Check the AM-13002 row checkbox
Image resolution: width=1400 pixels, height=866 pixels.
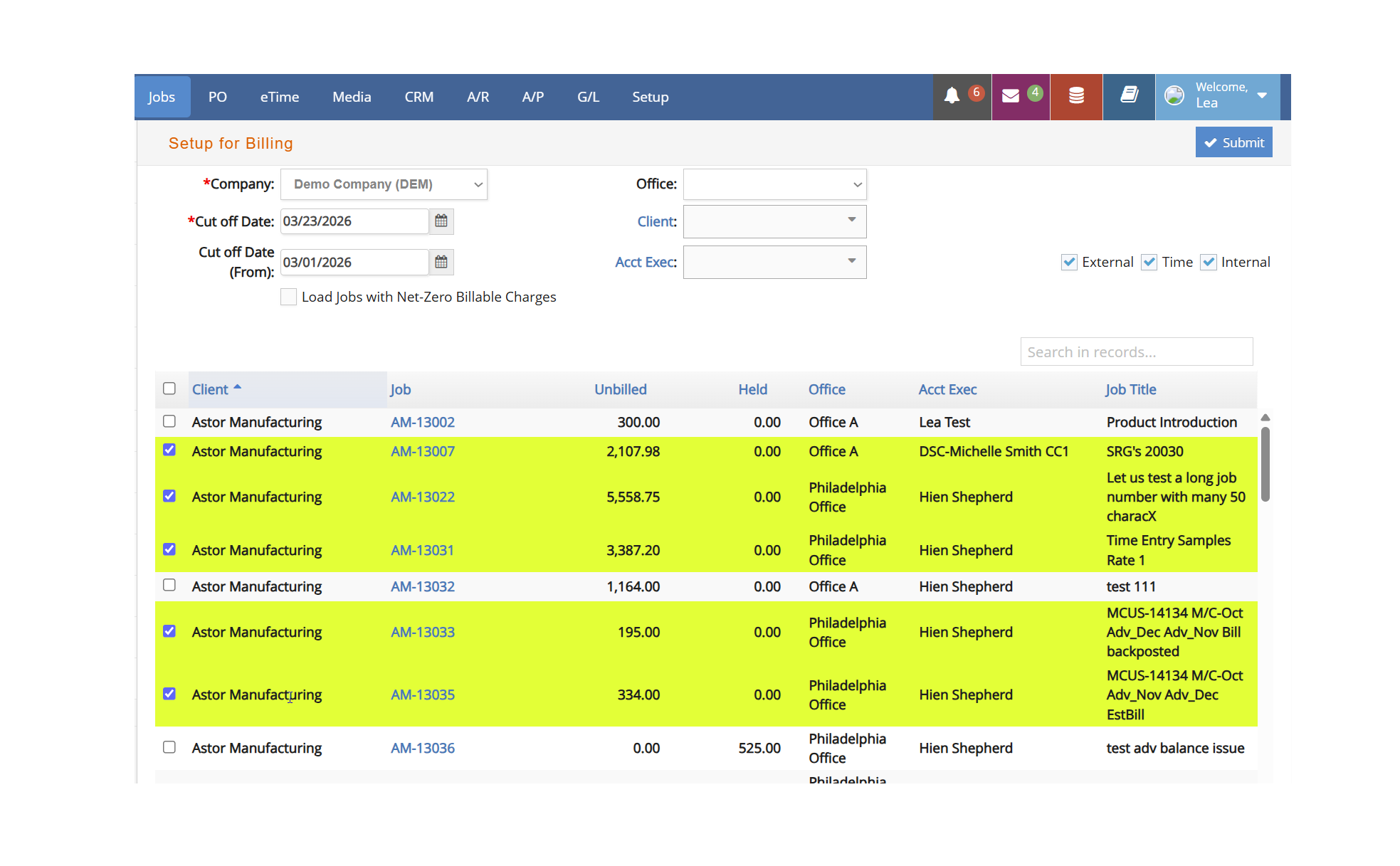point(169,421)
